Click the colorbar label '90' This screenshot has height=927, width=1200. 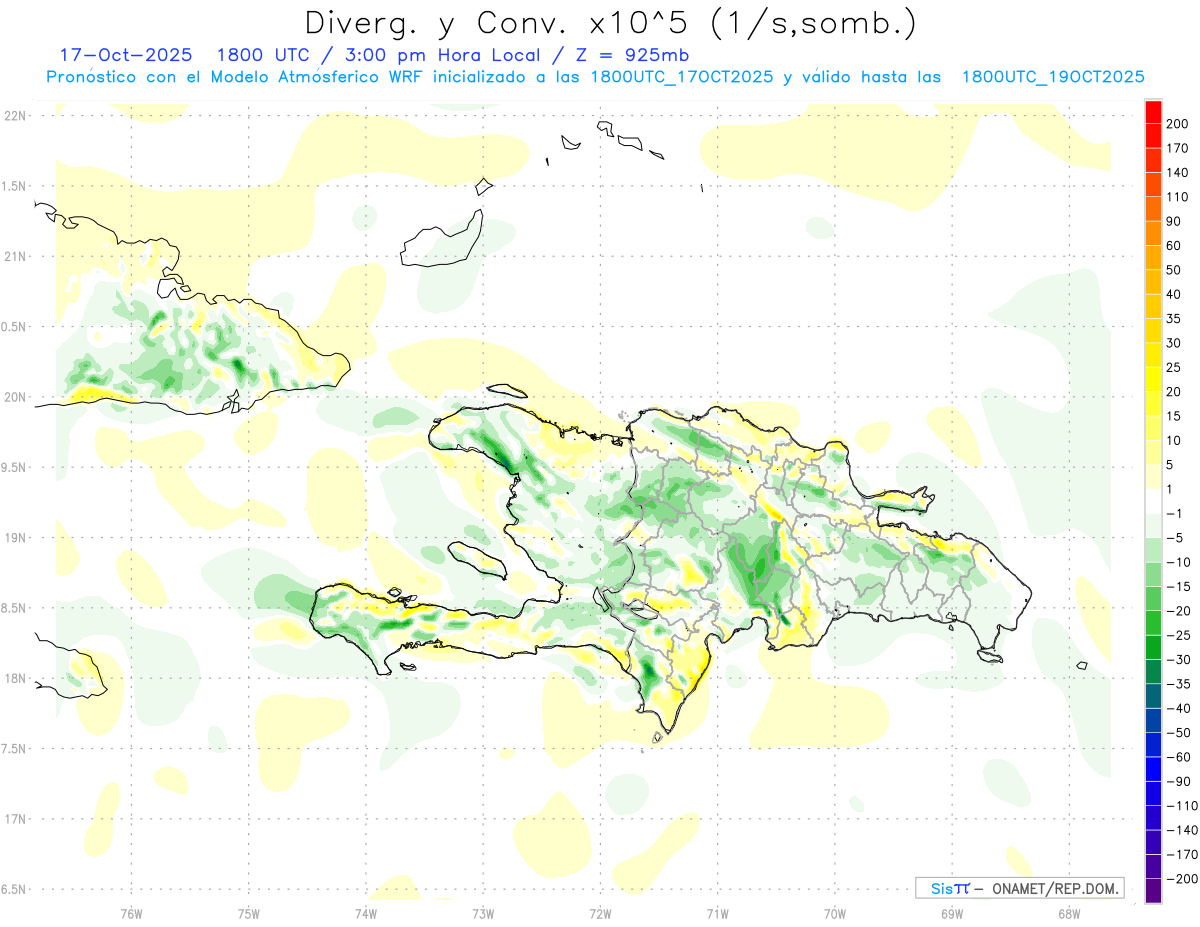[1175, 221]
